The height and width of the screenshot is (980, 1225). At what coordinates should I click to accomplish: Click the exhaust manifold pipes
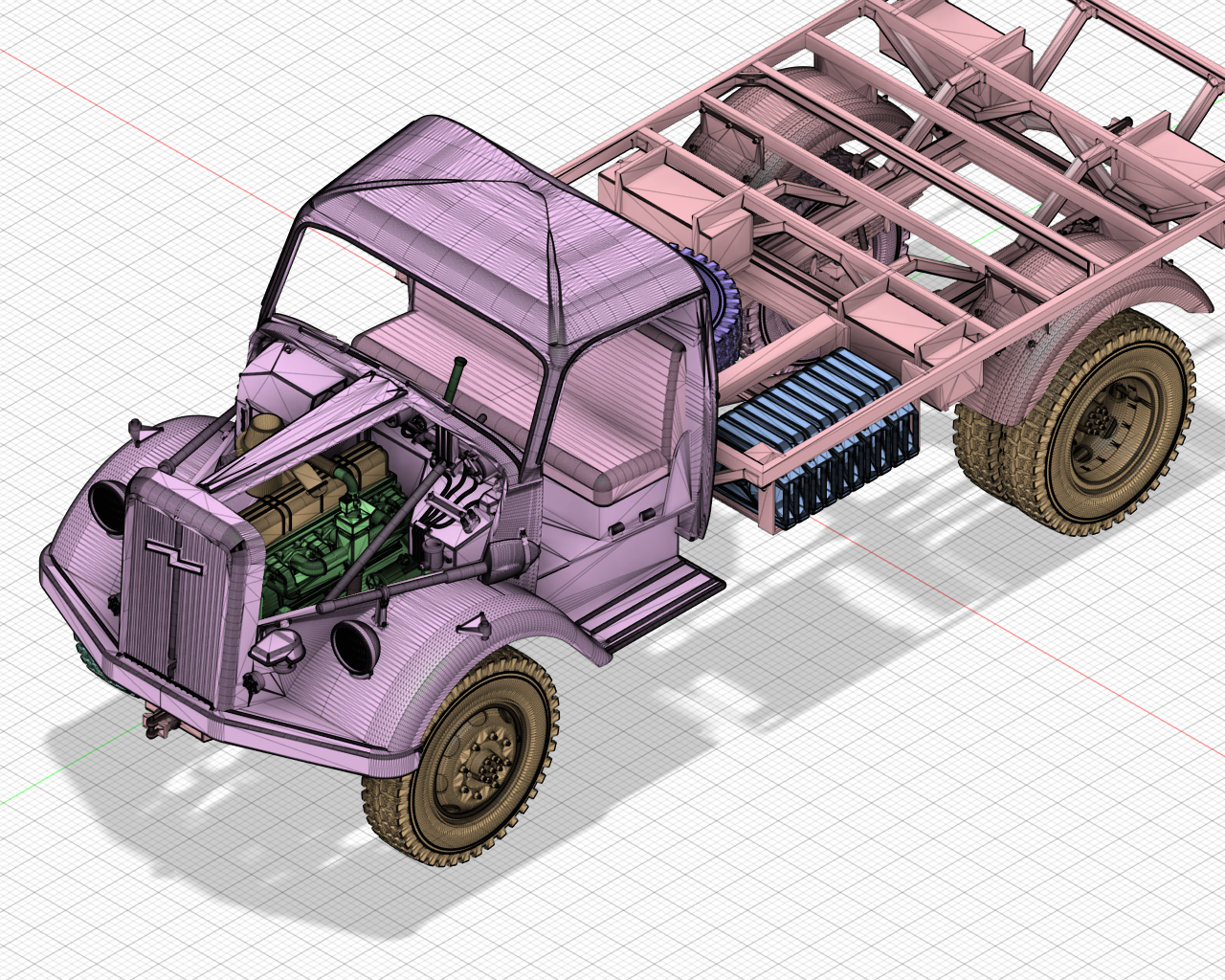(x=459, y=498)
